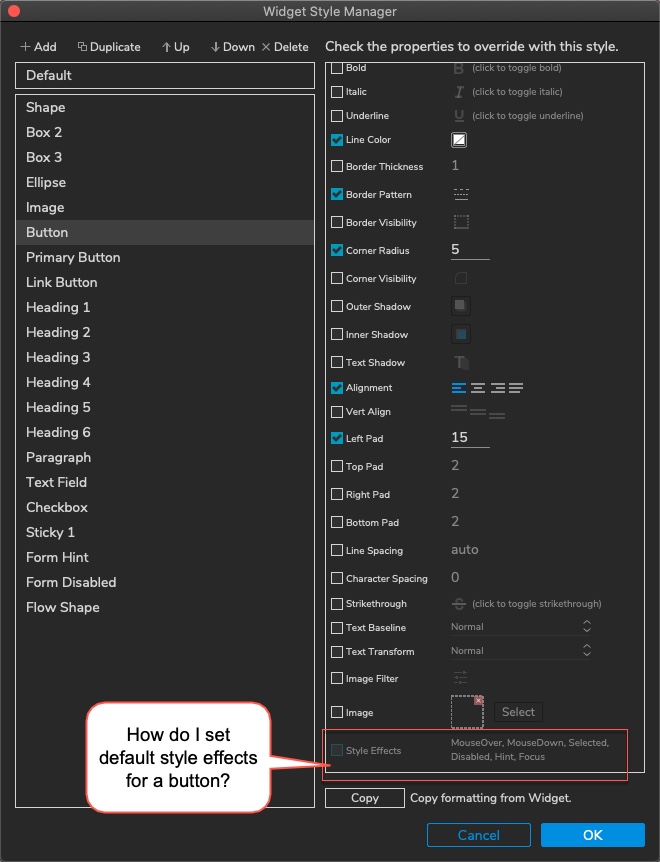The width and height of the screenshot is (660, 862).
Task: Uncheck the Line Color override checkbox
Action: (x=337, y=139)
